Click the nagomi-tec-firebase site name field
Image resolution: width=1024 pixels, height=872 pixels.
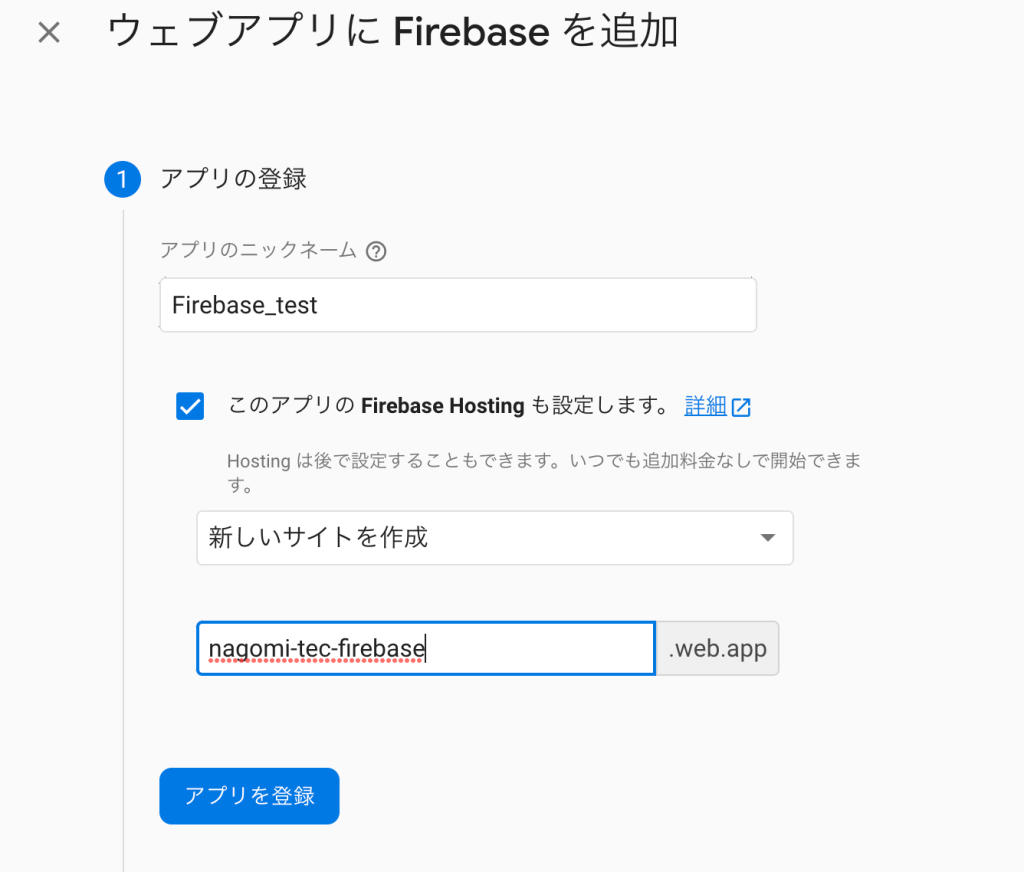[x=316, y=650]
